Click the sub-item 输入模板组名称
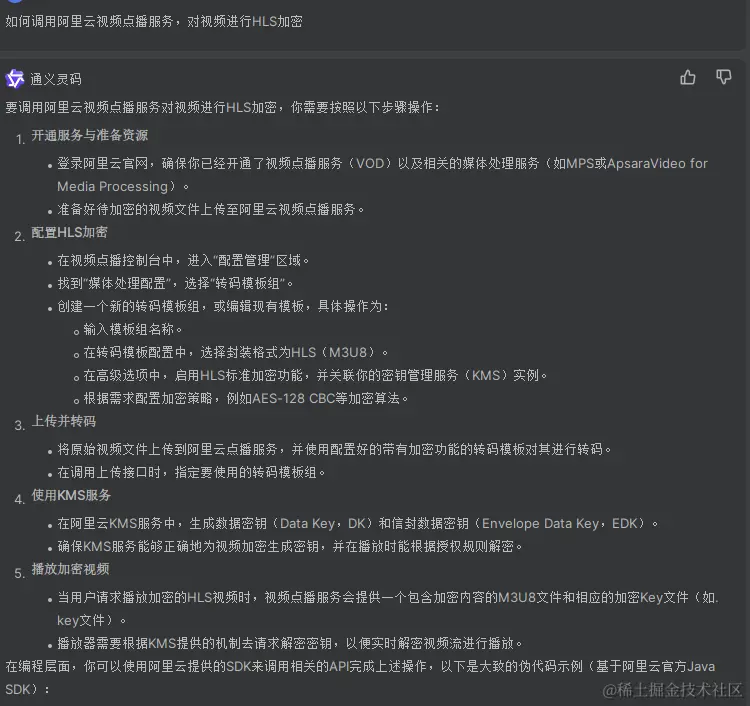 133,330
